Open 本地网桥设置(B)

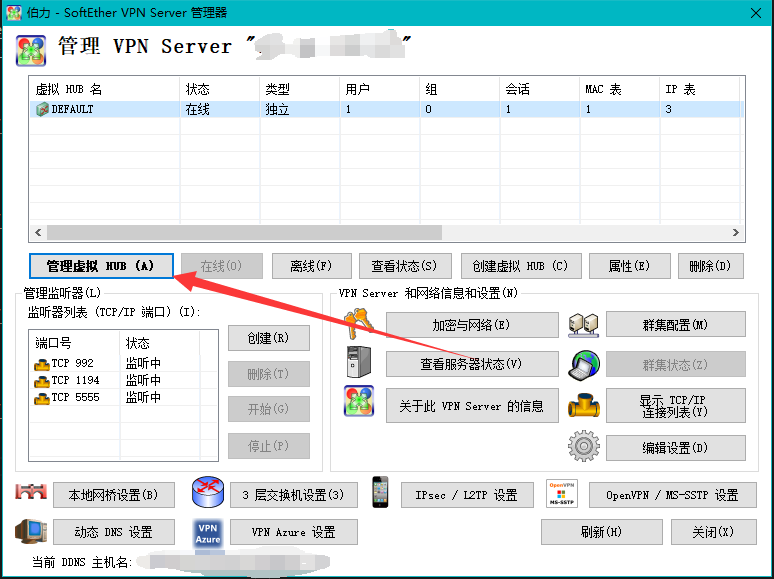[114, 495]
